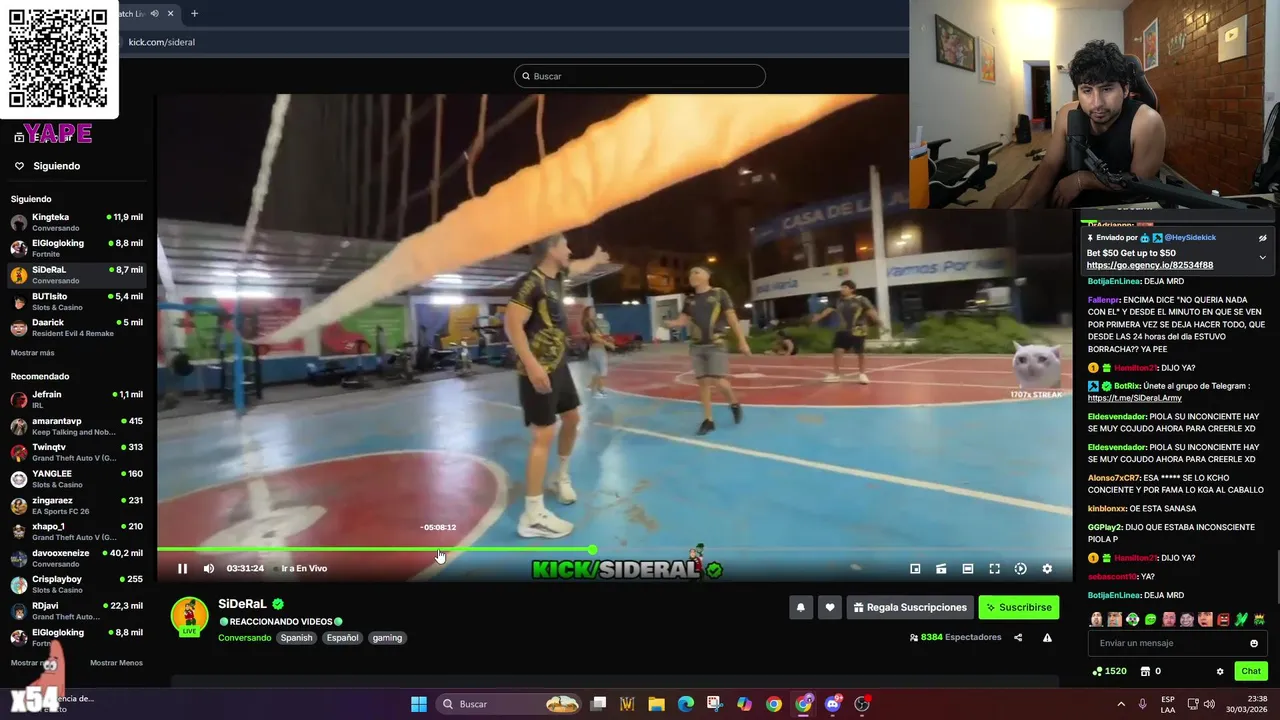
Task: Close the current browser tab
Action: pos(171,14)
